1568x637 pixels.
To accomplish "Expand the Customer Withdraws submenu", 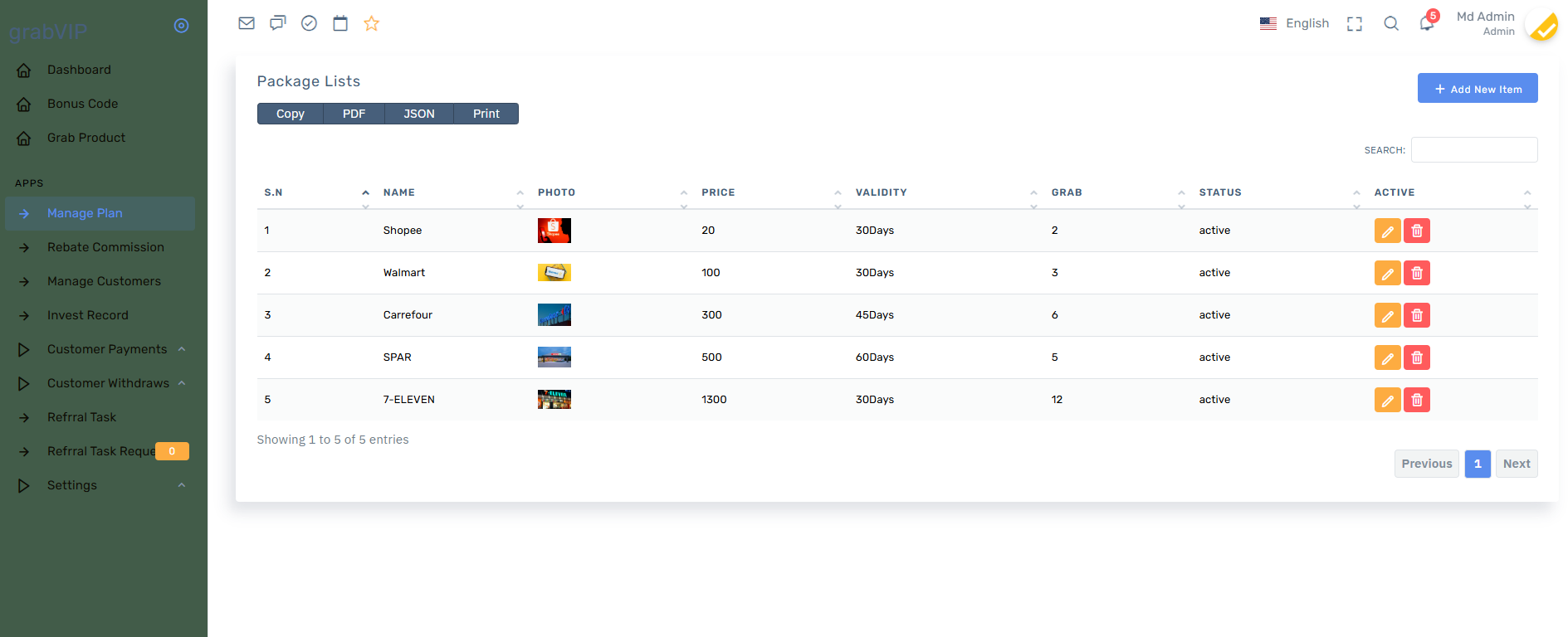I will (x=108, y=383).
